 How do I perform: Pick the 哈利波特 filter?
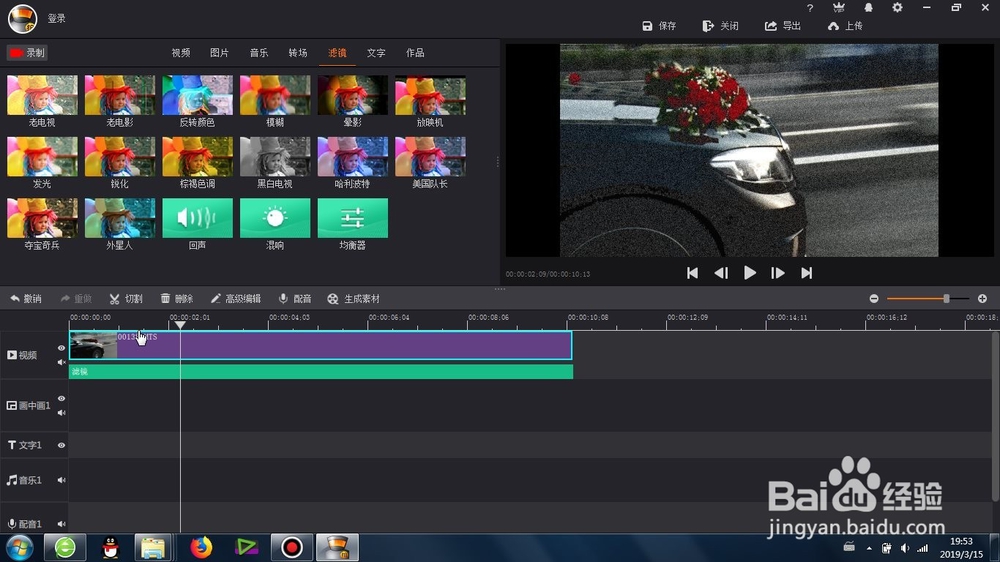tap(353, 156)
